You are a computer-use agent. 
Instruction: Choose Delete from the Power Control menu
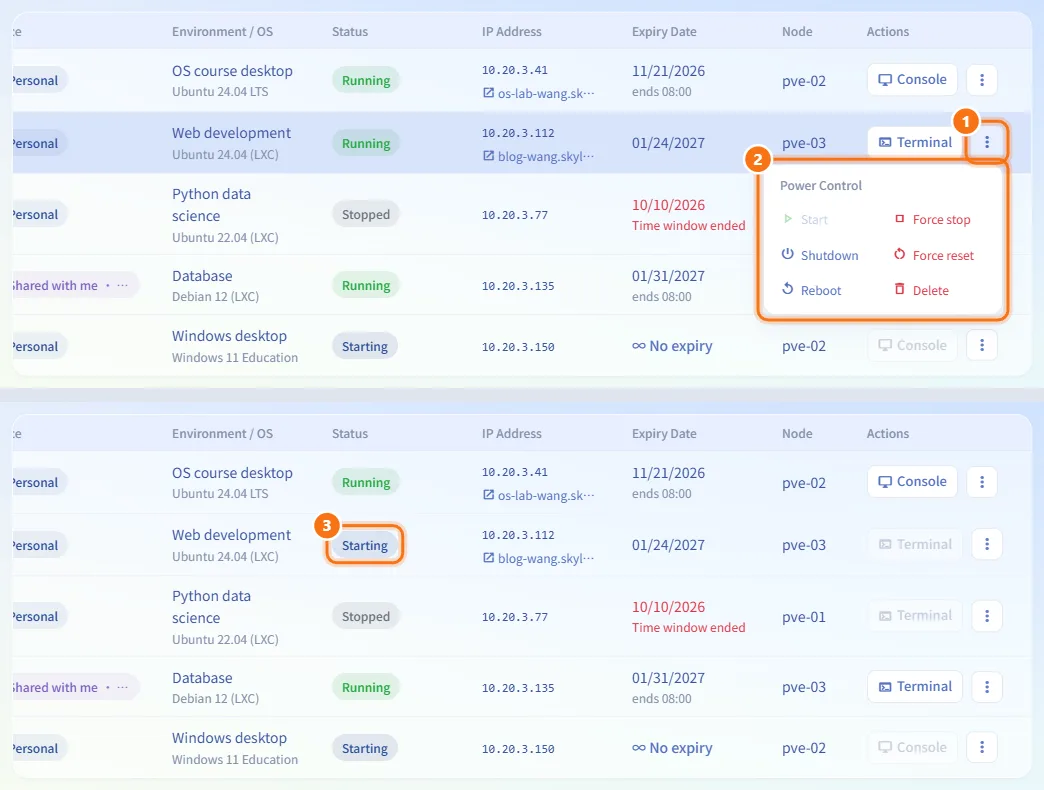921,290
